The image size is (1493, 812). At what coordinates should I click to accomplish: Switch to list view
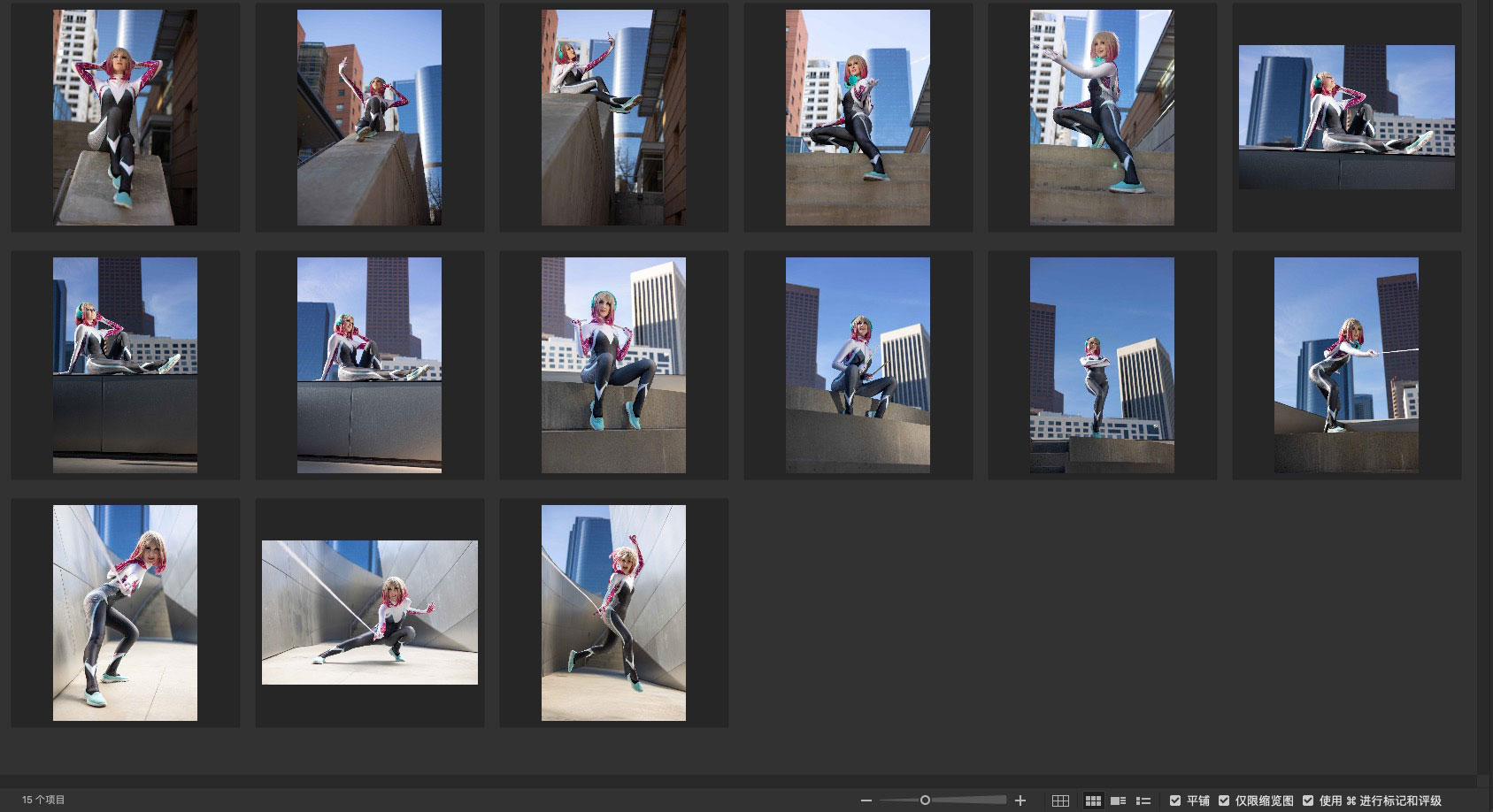pos(1143,801)
